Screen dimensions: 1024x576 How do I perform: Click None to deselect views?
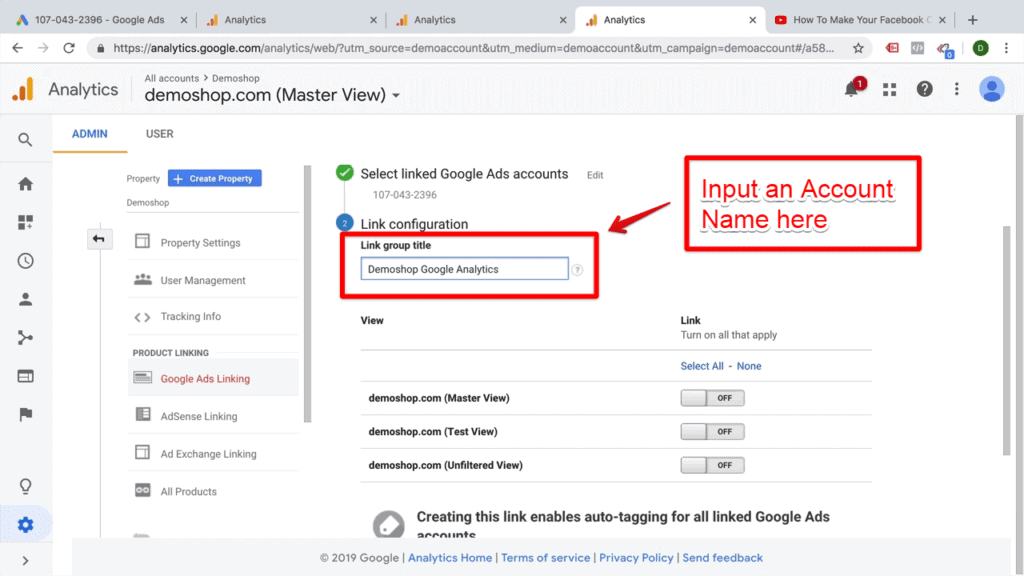[749, 366]
